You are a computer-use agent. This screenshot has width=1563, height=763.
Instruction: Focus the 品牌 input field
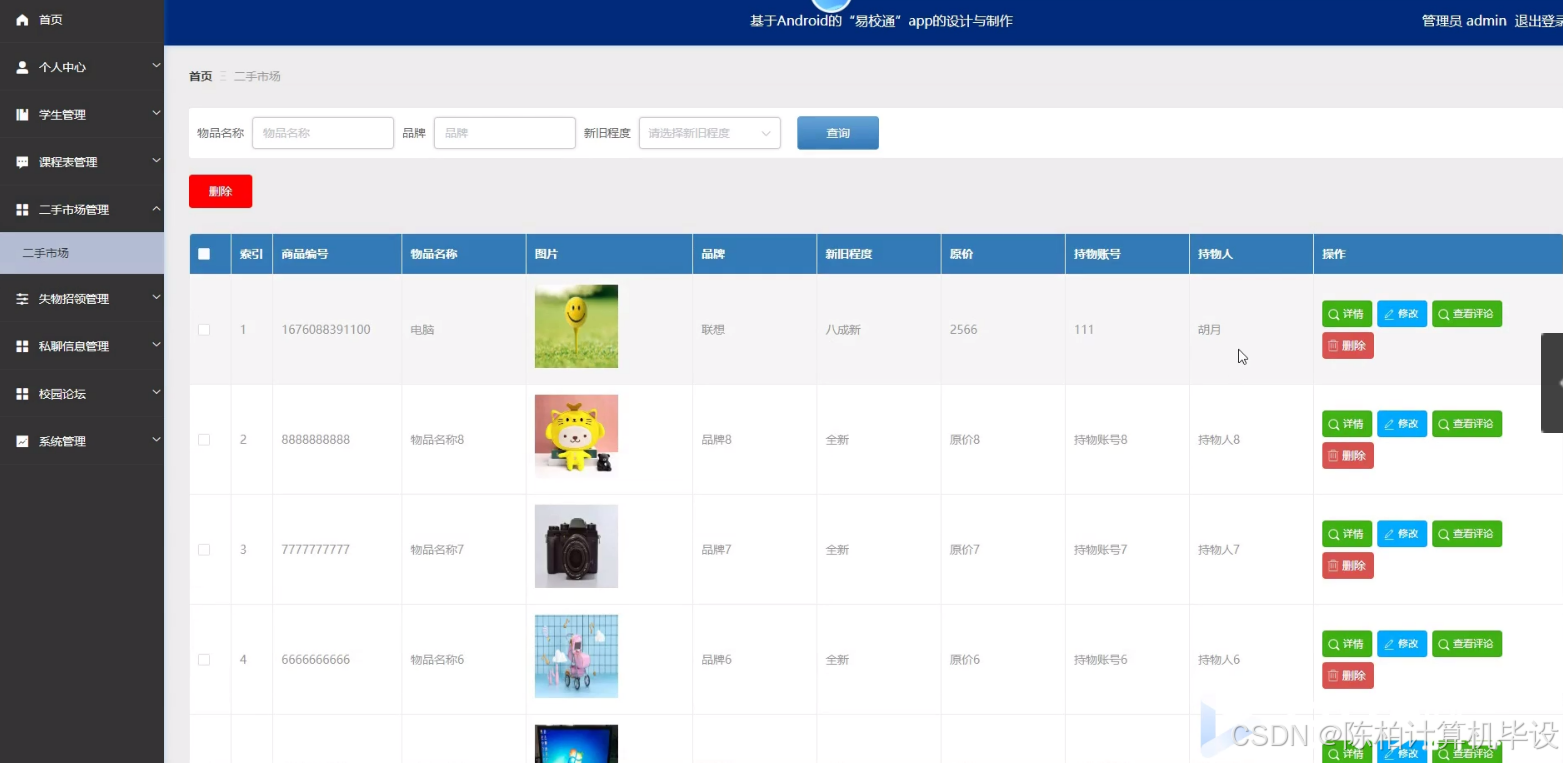[504, 133]
